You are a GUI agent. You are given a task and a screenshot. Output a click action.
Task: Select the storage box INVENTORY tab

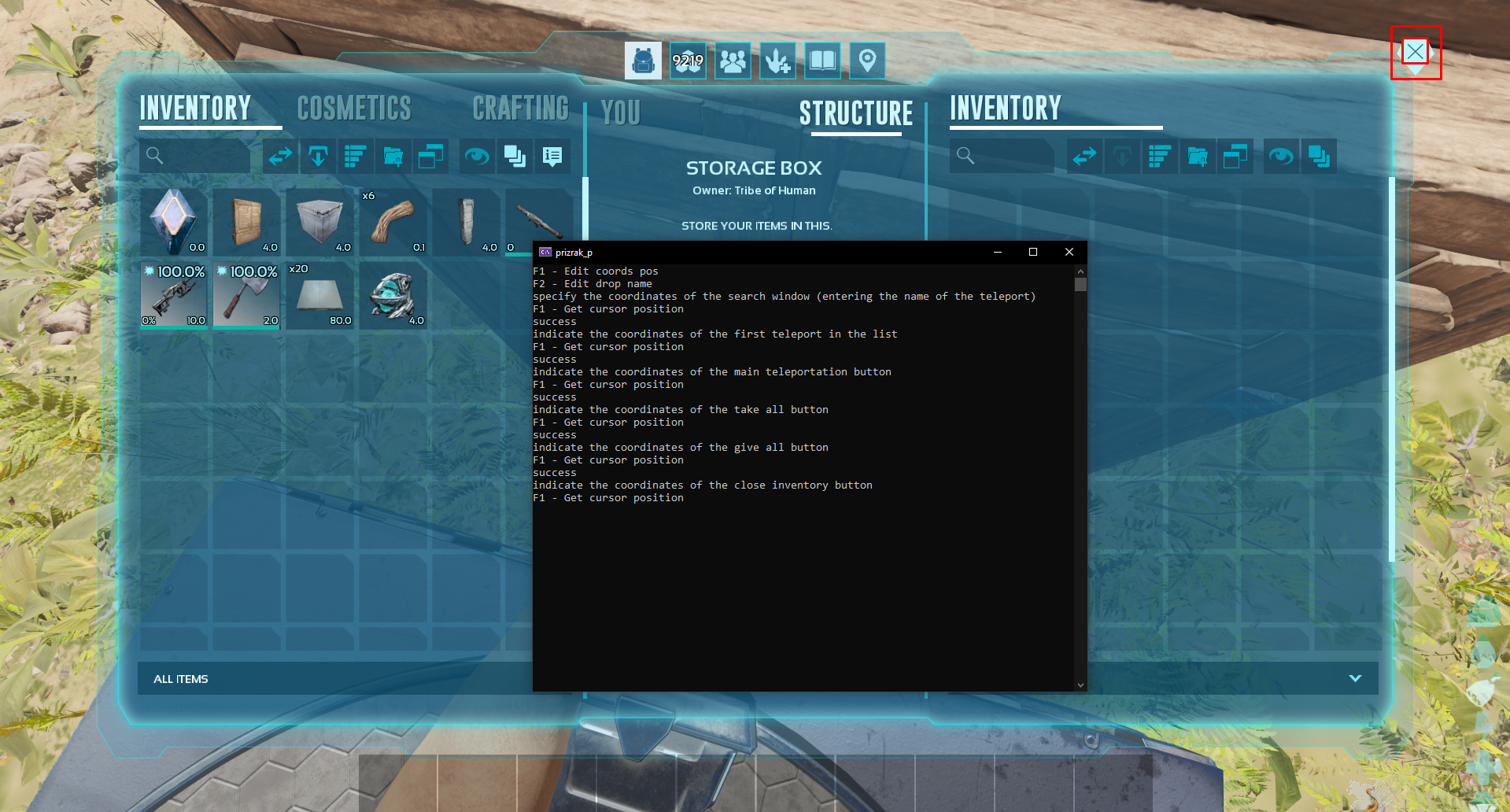coord(1006,109)
